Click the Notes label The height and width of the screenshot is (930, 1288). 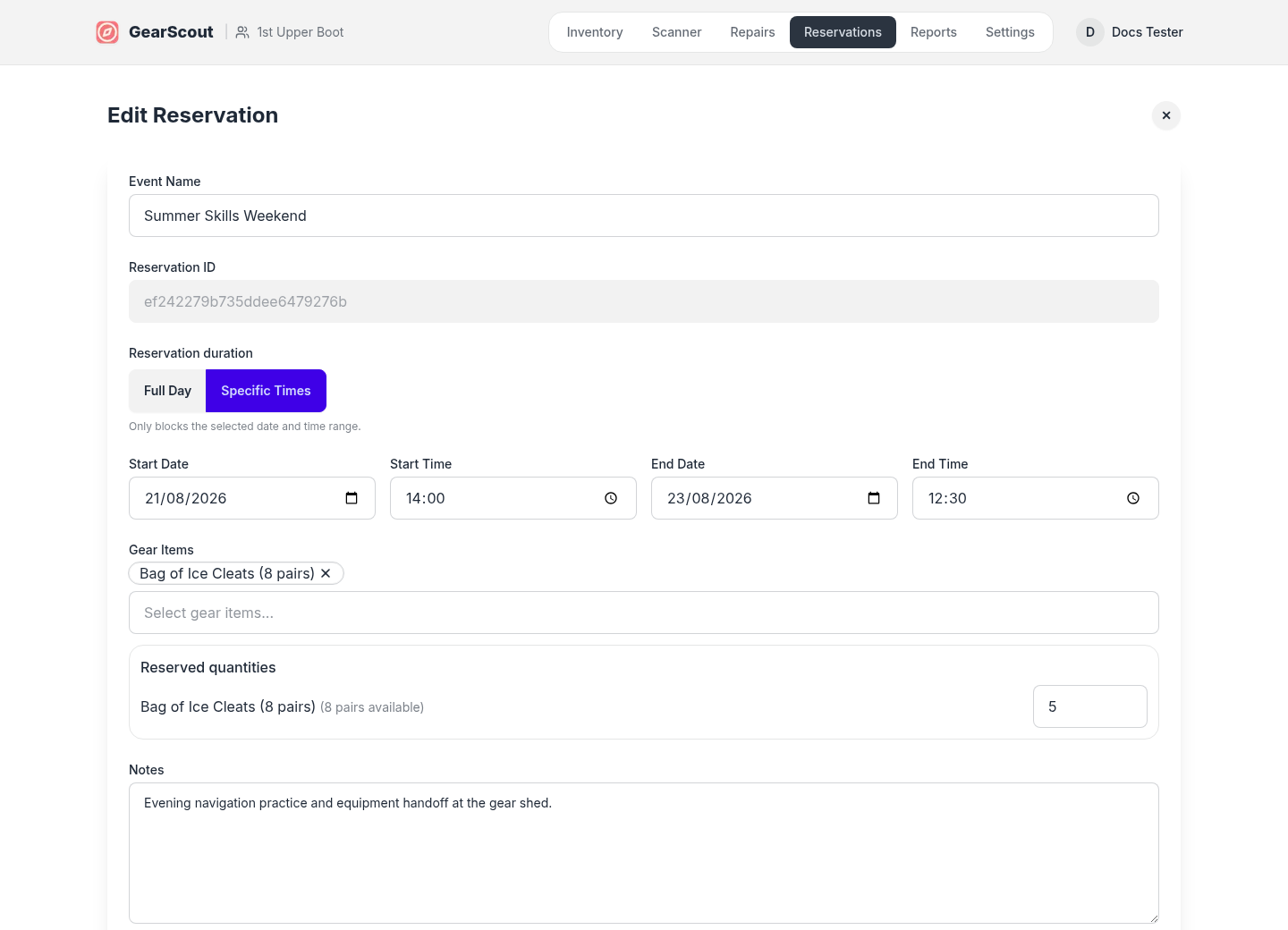tap(147, 770)
